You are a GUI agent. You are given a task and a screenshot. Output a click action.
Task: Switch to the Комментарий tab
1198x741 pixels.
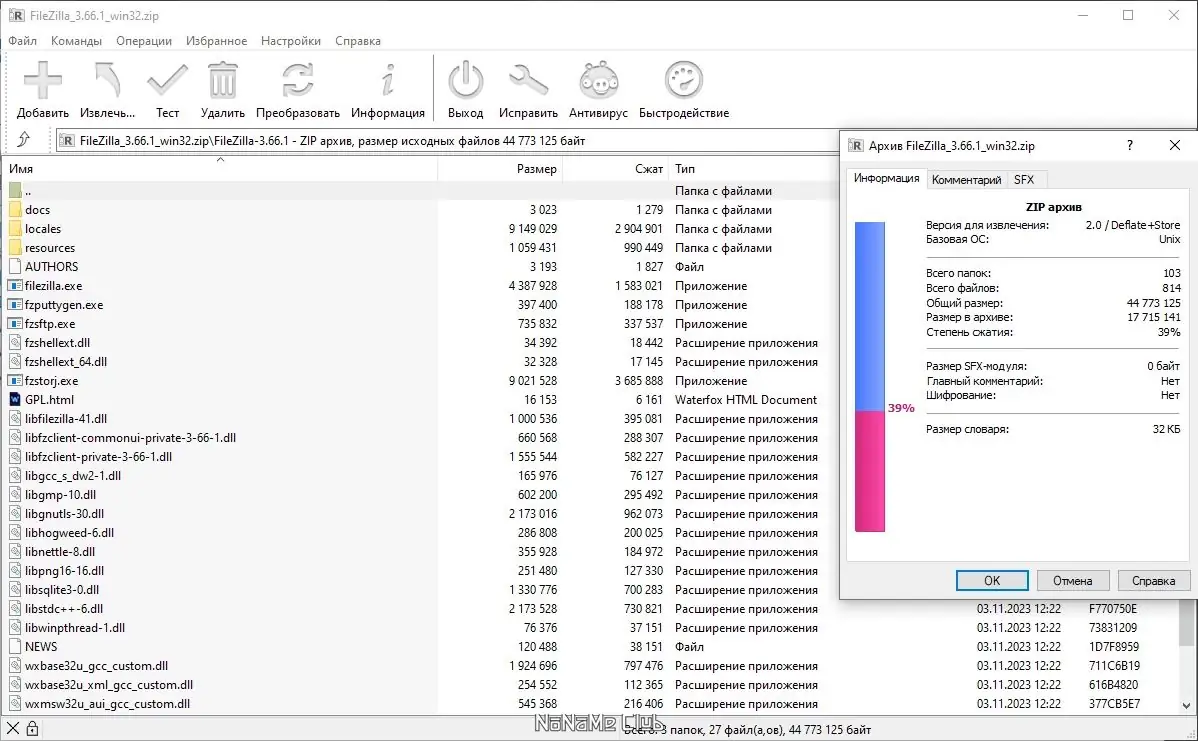[966, 180]
